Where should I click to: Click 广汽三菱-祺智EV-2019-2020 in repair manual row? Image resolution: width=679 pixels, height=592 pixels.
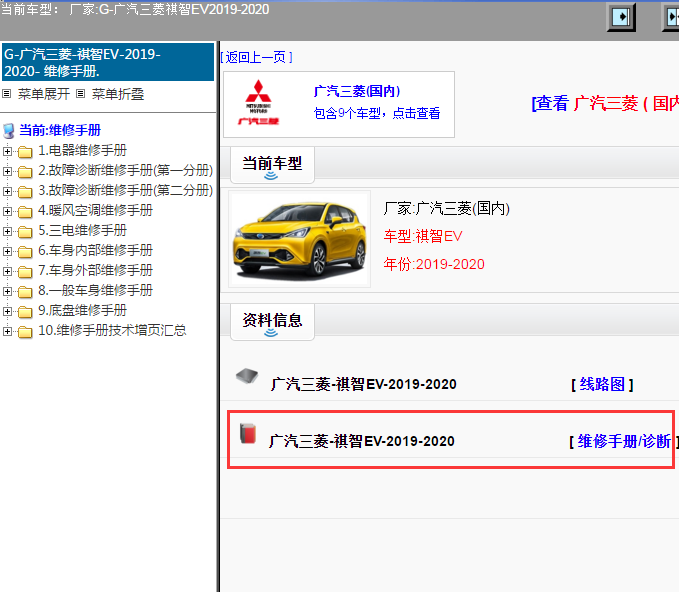coord(362,441)
